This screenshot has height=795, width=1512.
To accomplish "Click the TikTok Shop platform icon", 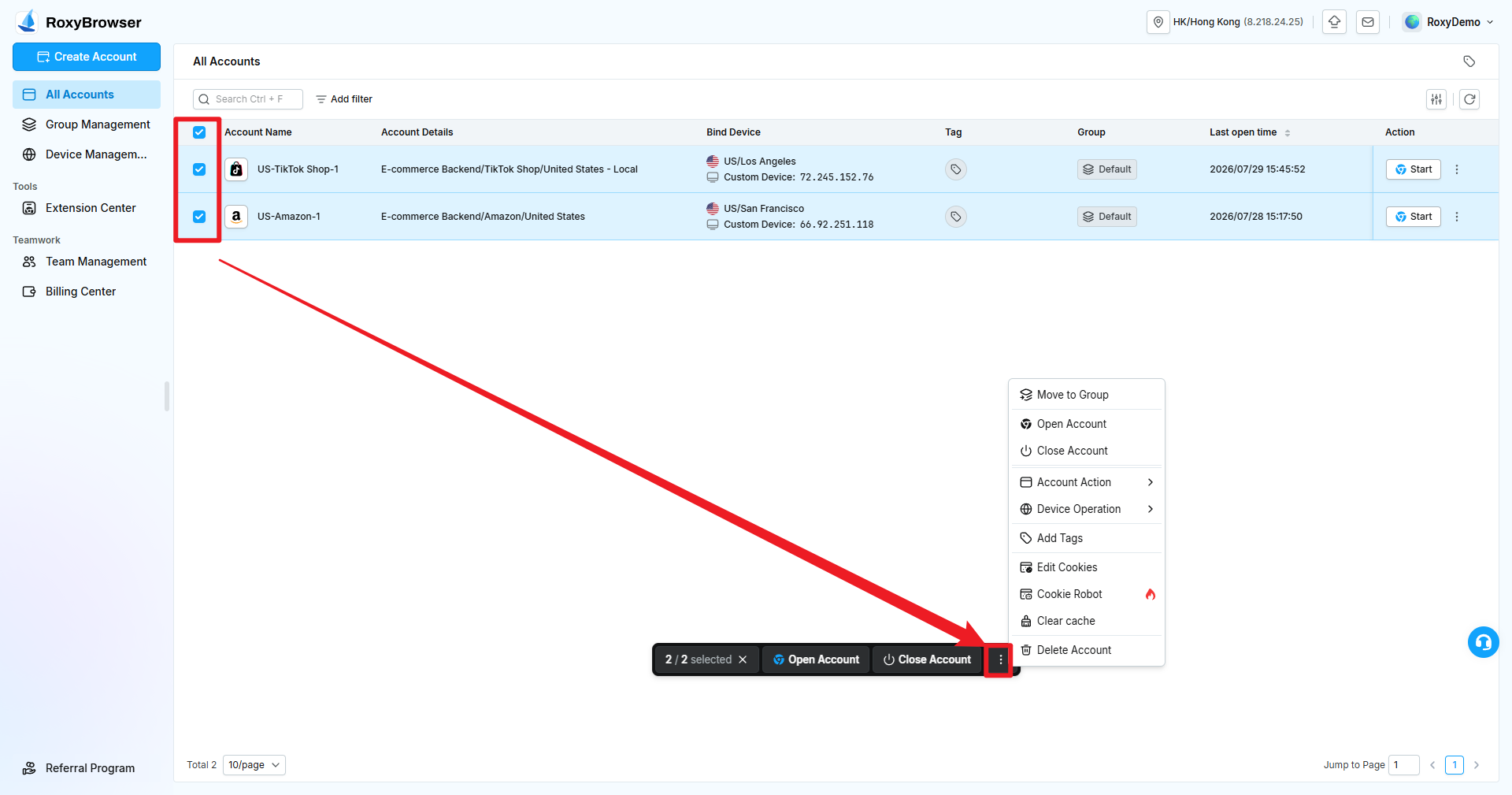I will coord(236,169).
